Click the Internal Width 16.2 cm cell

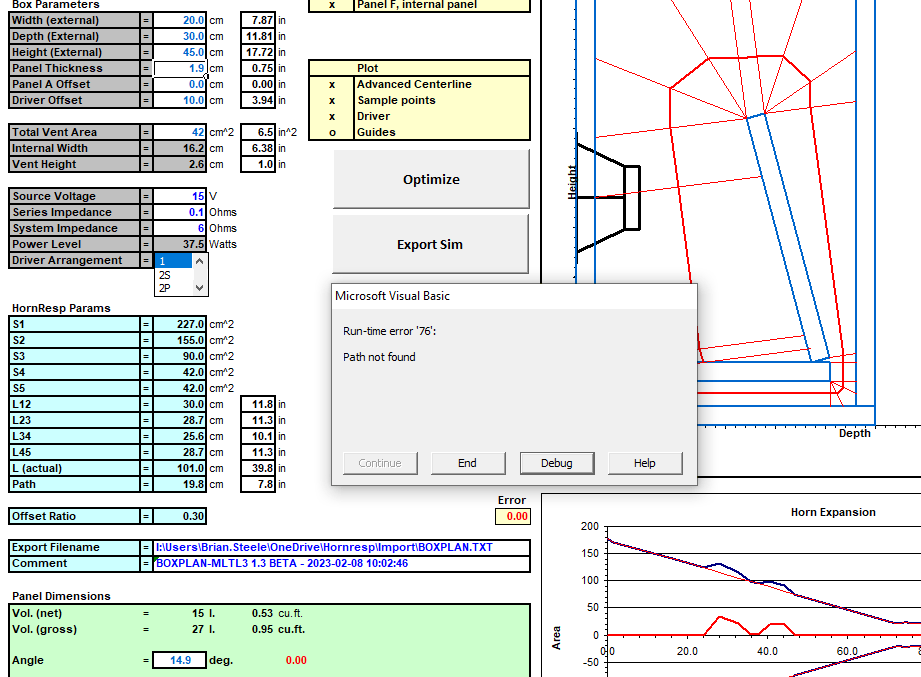tap(180, 149)
